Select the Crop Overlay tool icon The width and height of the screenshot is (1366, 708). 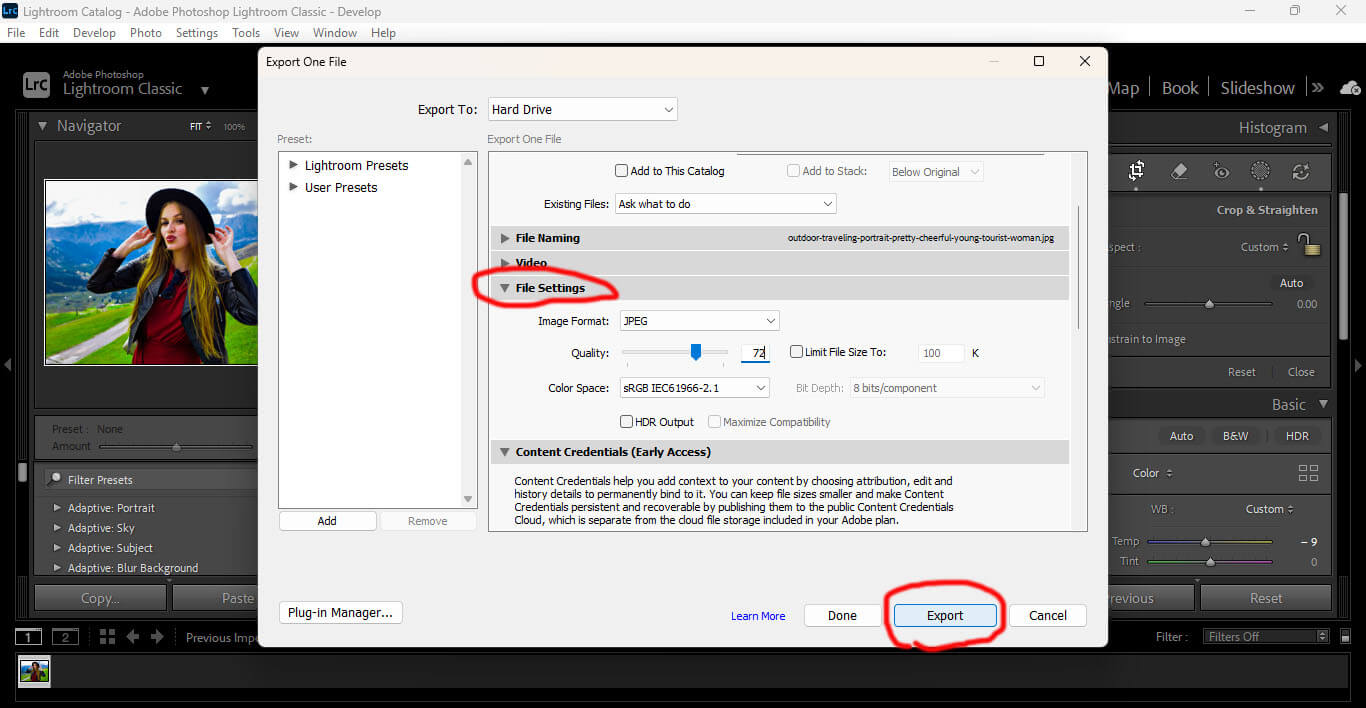(1136, 171)
